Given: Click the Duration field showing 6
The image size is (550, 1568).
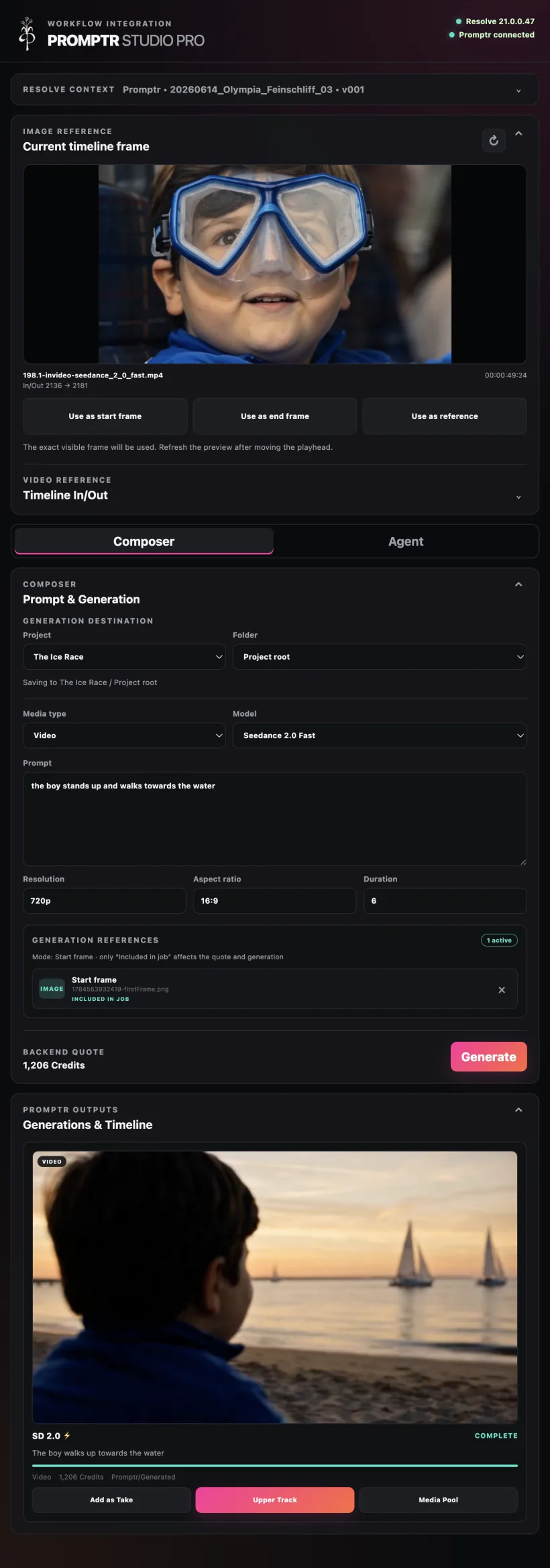Looking at the screenshot, I should 445,901.
